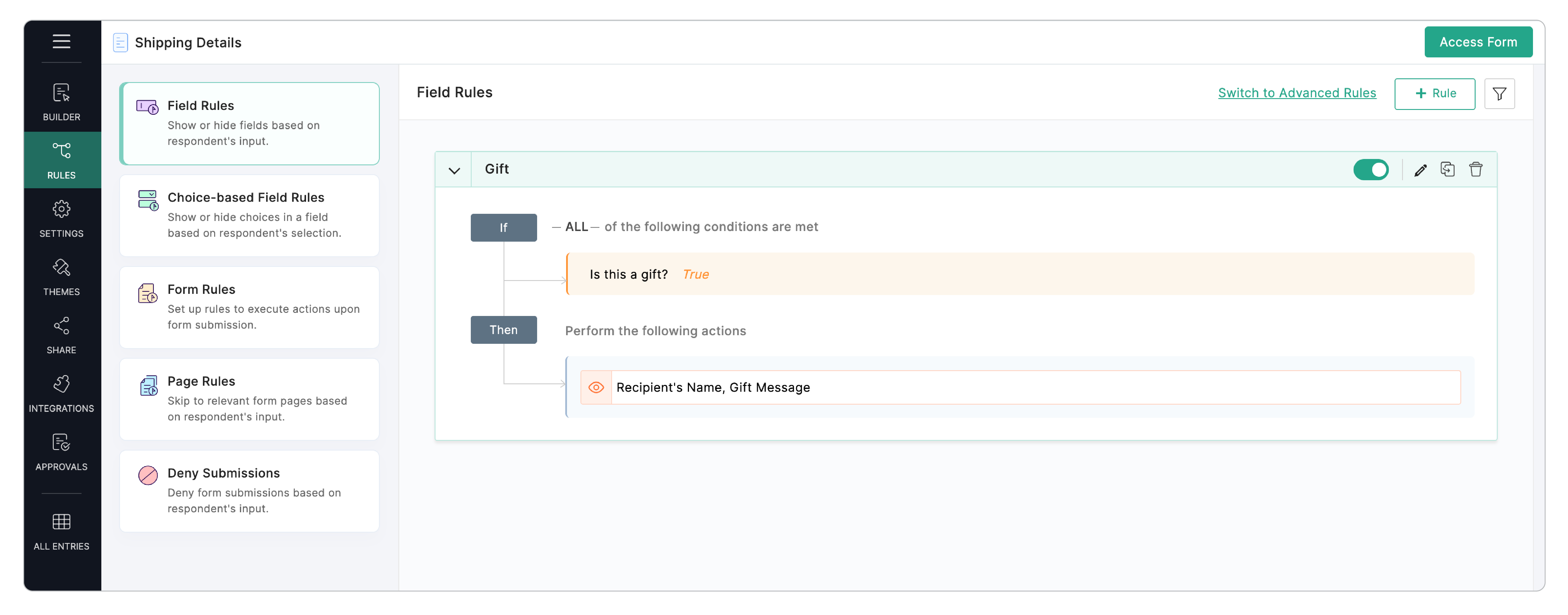Image resolution: width=1568 pixels, height=615 pixels.
Task: View All Entries table
Action: click(x=61, y=531)
